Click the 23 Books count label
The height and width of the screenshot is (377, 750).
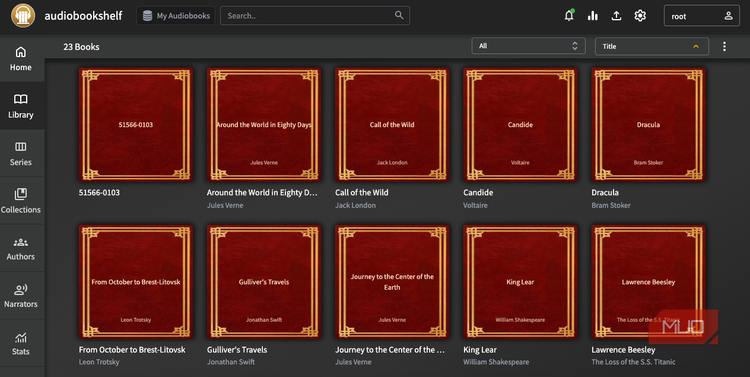tap(81, 47)
